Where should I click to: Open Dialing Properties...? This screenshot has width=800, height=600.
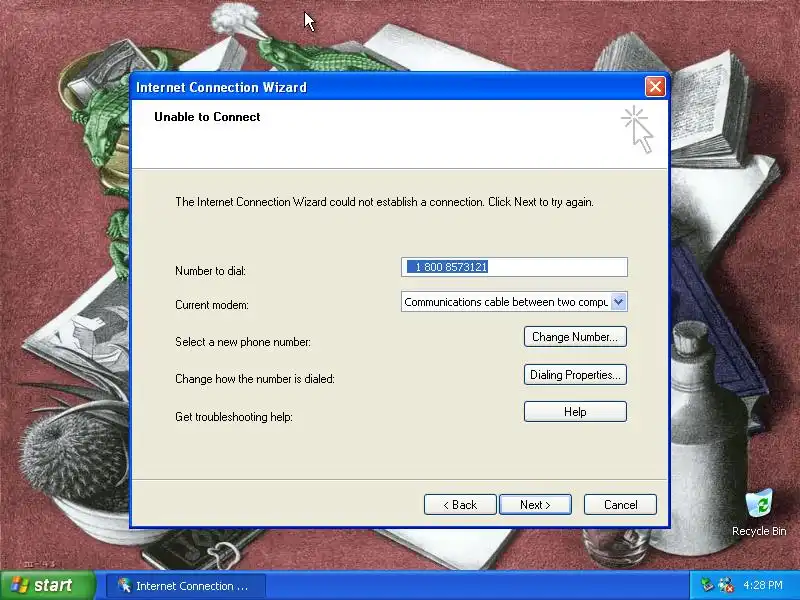click(575, 374)
